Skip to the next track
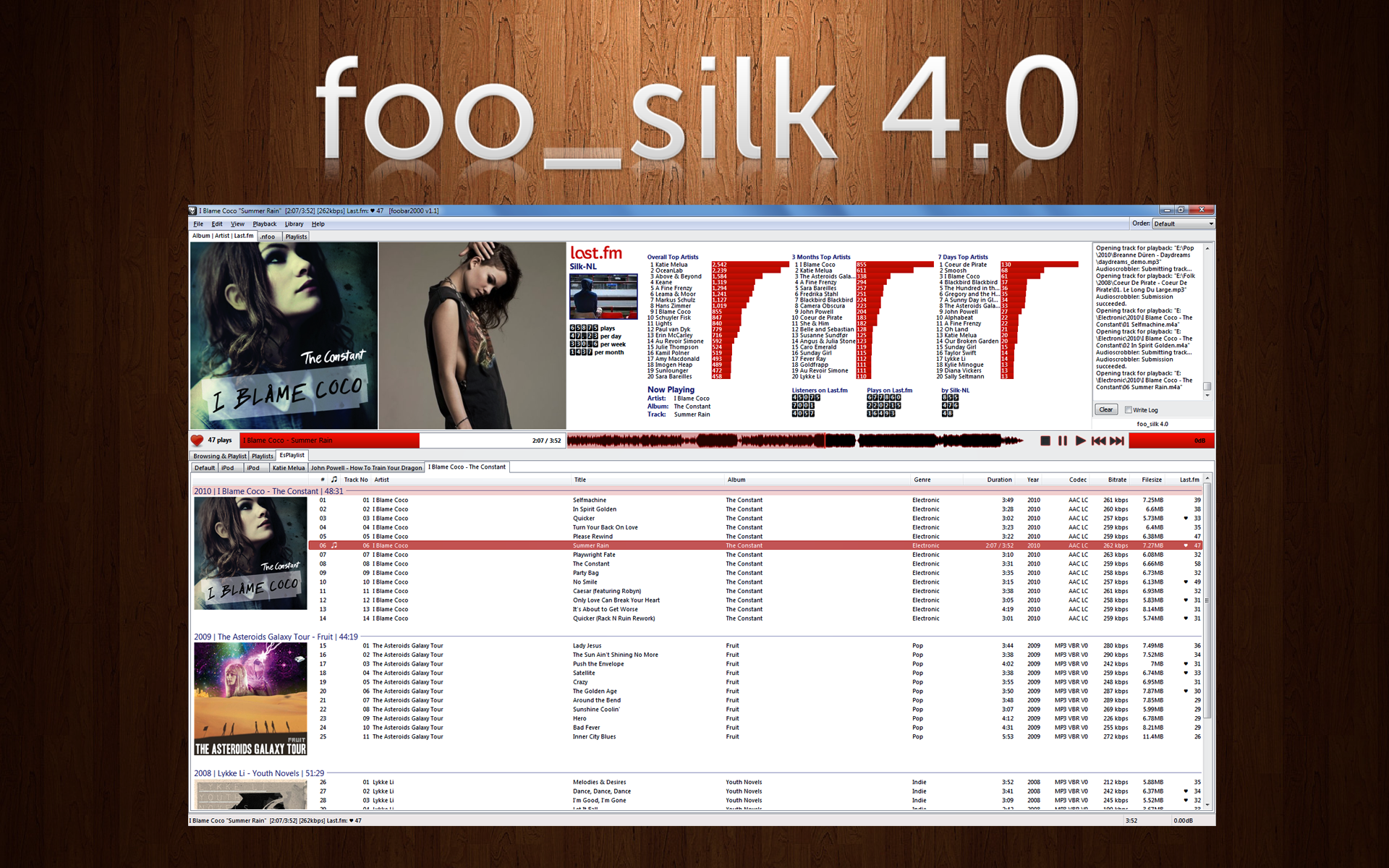This screenshot has width=1389, height=868. (1117, 441)
